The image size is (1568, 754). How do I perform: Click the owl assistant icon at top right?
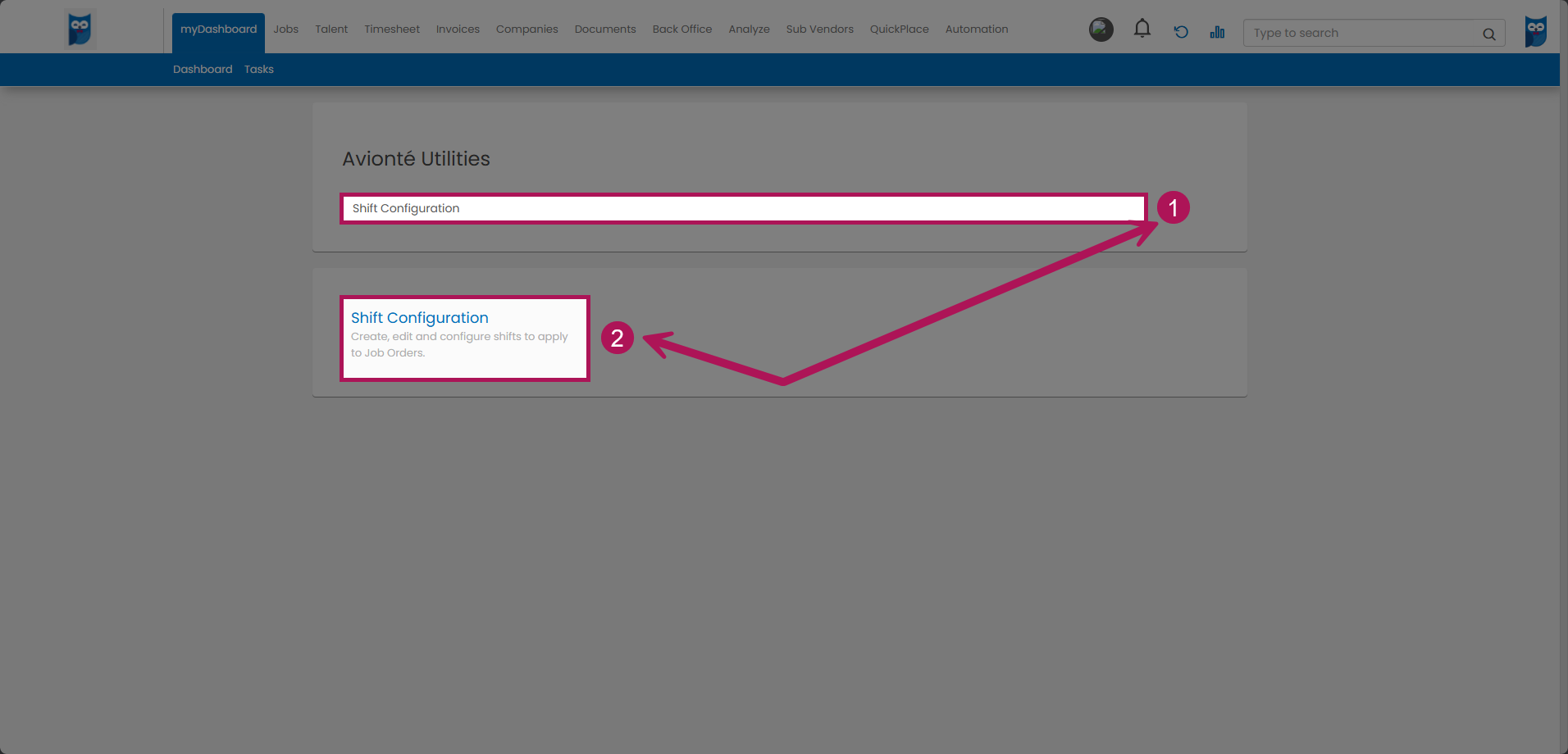click(x=1535, y=31)
